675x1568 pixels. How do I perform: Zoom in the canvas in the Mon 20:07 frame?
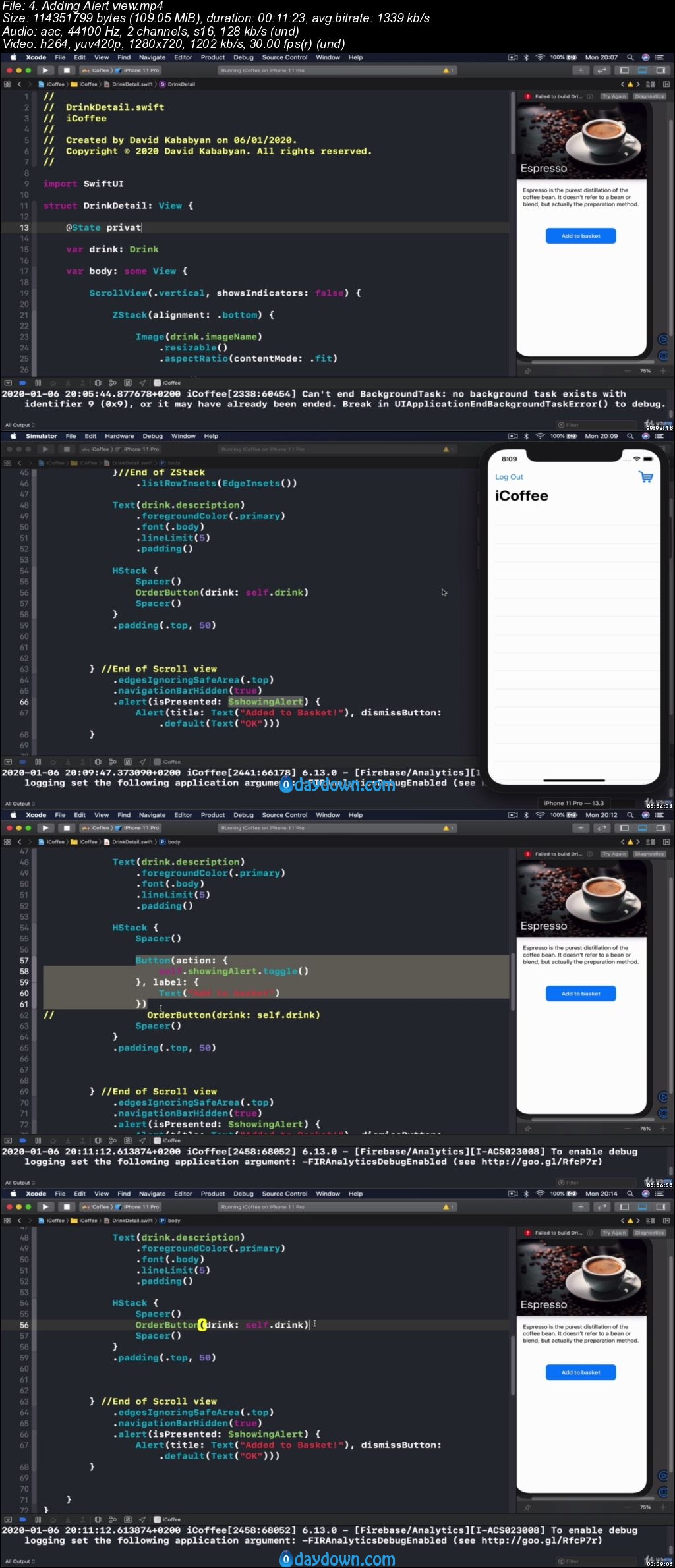663,371
